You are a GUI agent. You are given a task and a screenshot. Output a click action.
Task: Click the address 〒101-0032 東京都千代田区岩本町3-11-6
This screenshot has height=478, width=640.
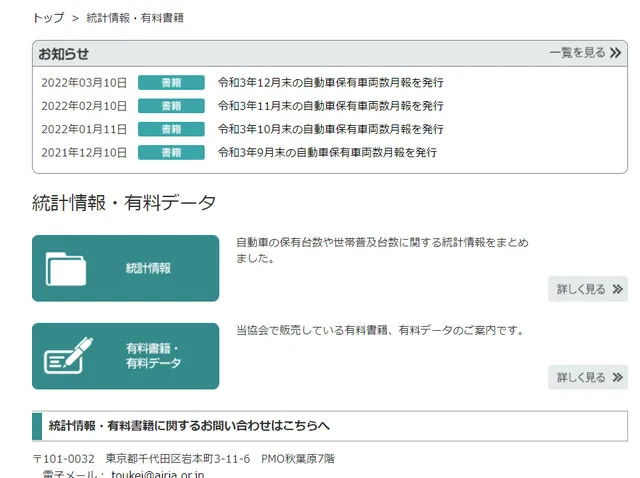click(141, 459)
